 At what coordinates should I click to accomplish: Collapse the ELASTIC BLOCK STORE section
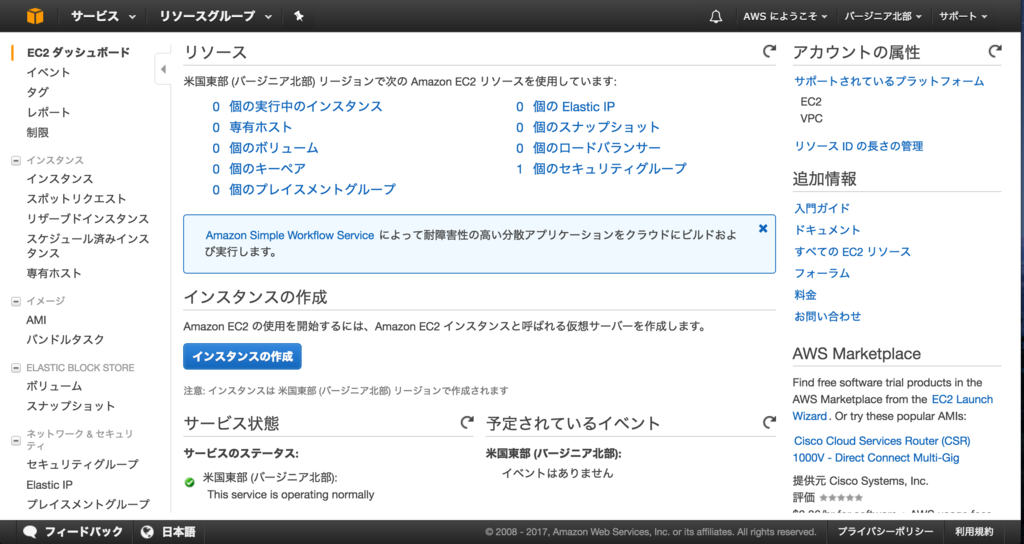(16, 368)
